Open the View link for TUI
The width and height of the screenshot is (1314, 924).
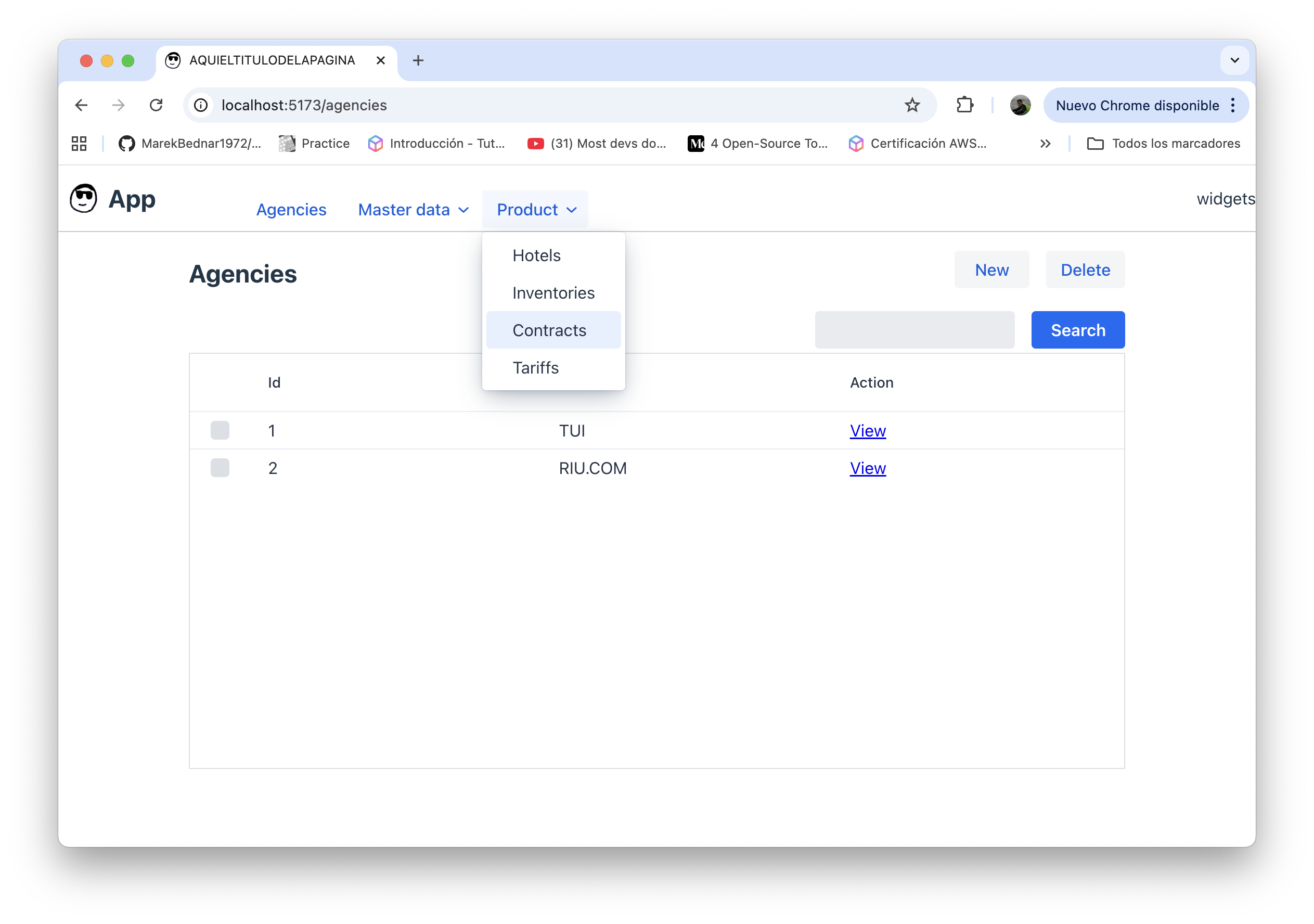tap(868, 430)
